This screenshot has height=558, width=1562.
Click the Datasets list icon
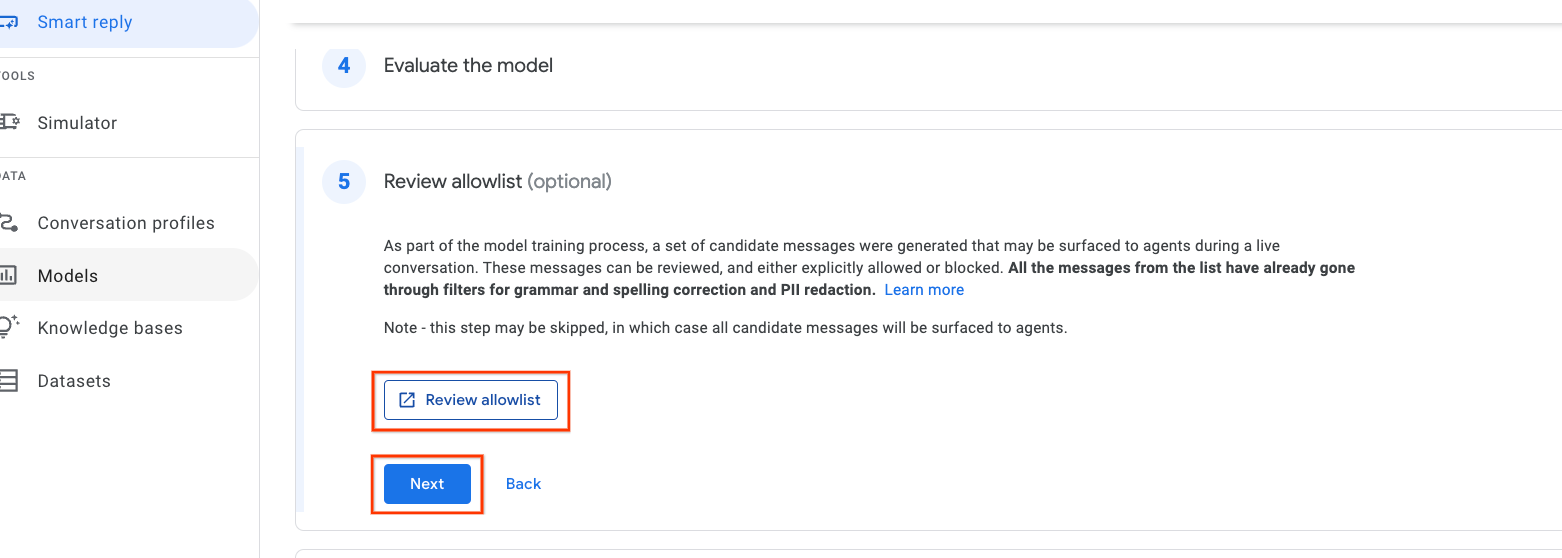click(8, 380)
